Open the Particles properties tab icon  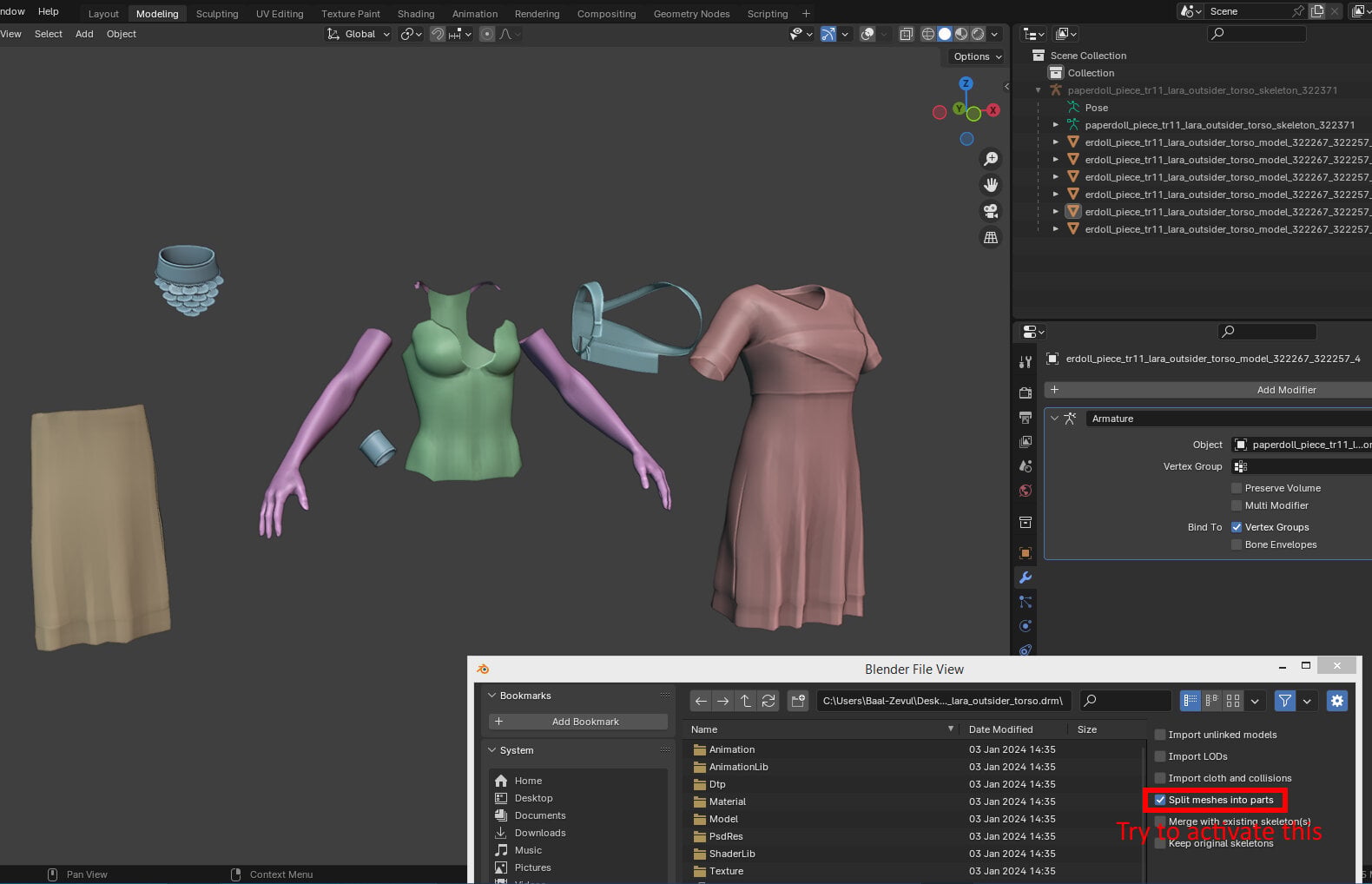(x=1026, y=602)
